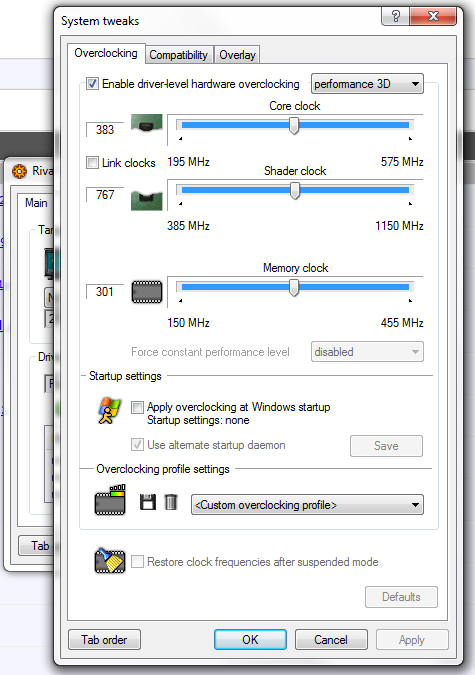The width and height of the screenshot is (475, 675).
Task: Click the System tweaks title text
Action: 100,21
